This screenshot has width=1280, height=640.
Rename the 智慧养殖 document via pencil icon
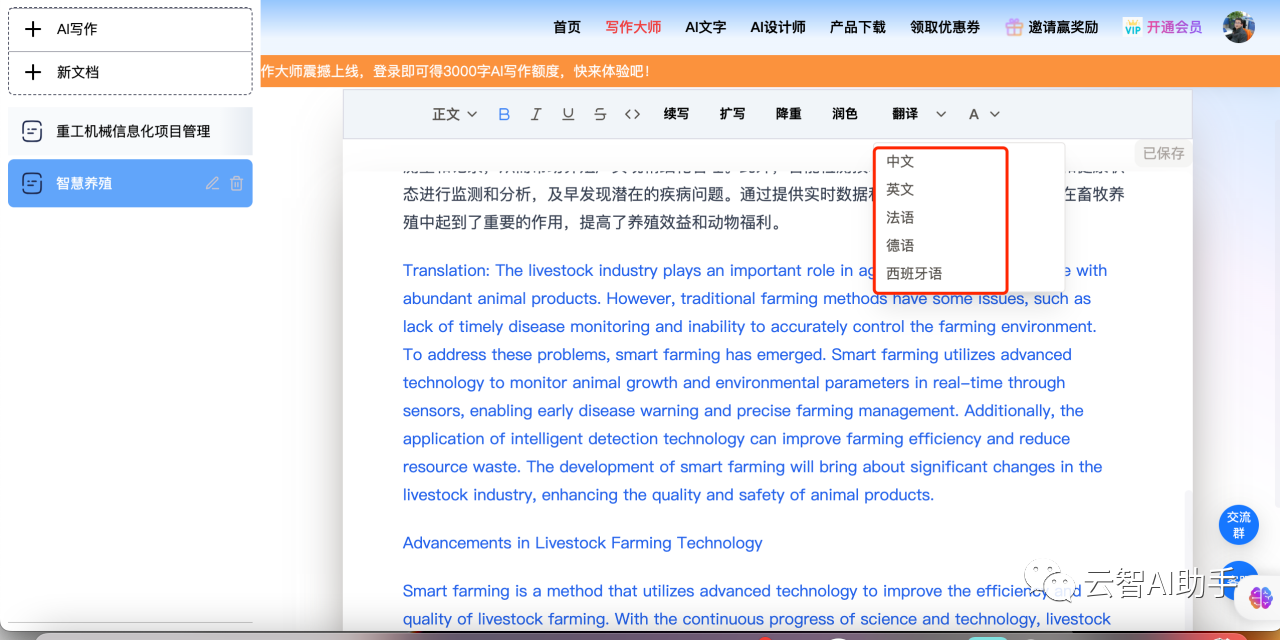click(x=212, y=183)
